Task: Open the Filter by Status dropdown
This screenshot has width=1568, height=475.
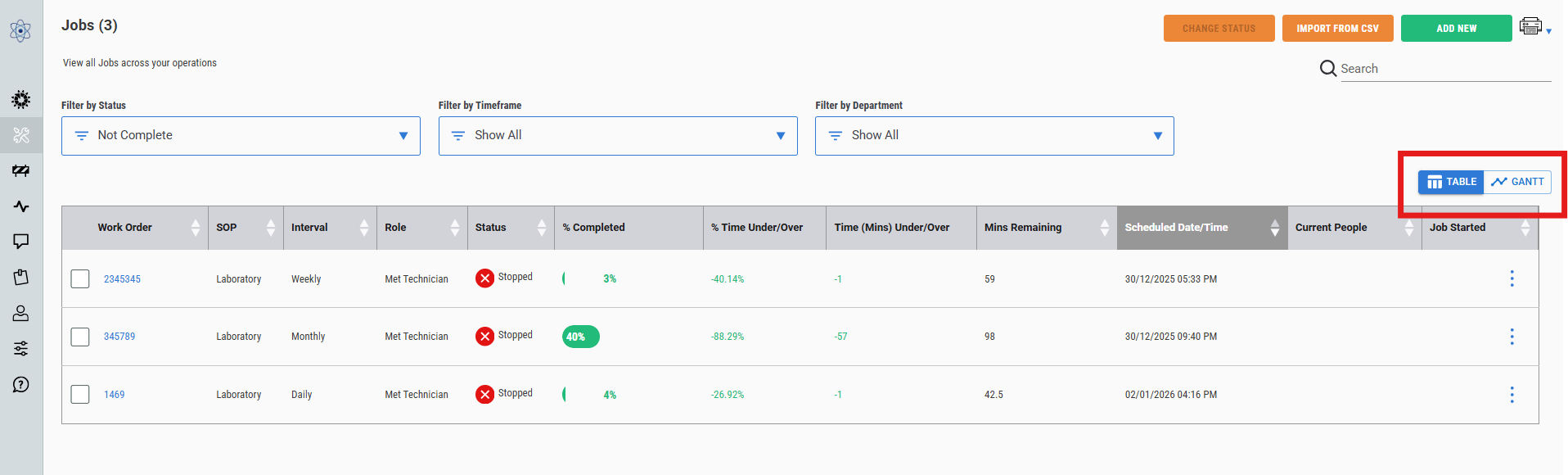Action: (241, 136)
